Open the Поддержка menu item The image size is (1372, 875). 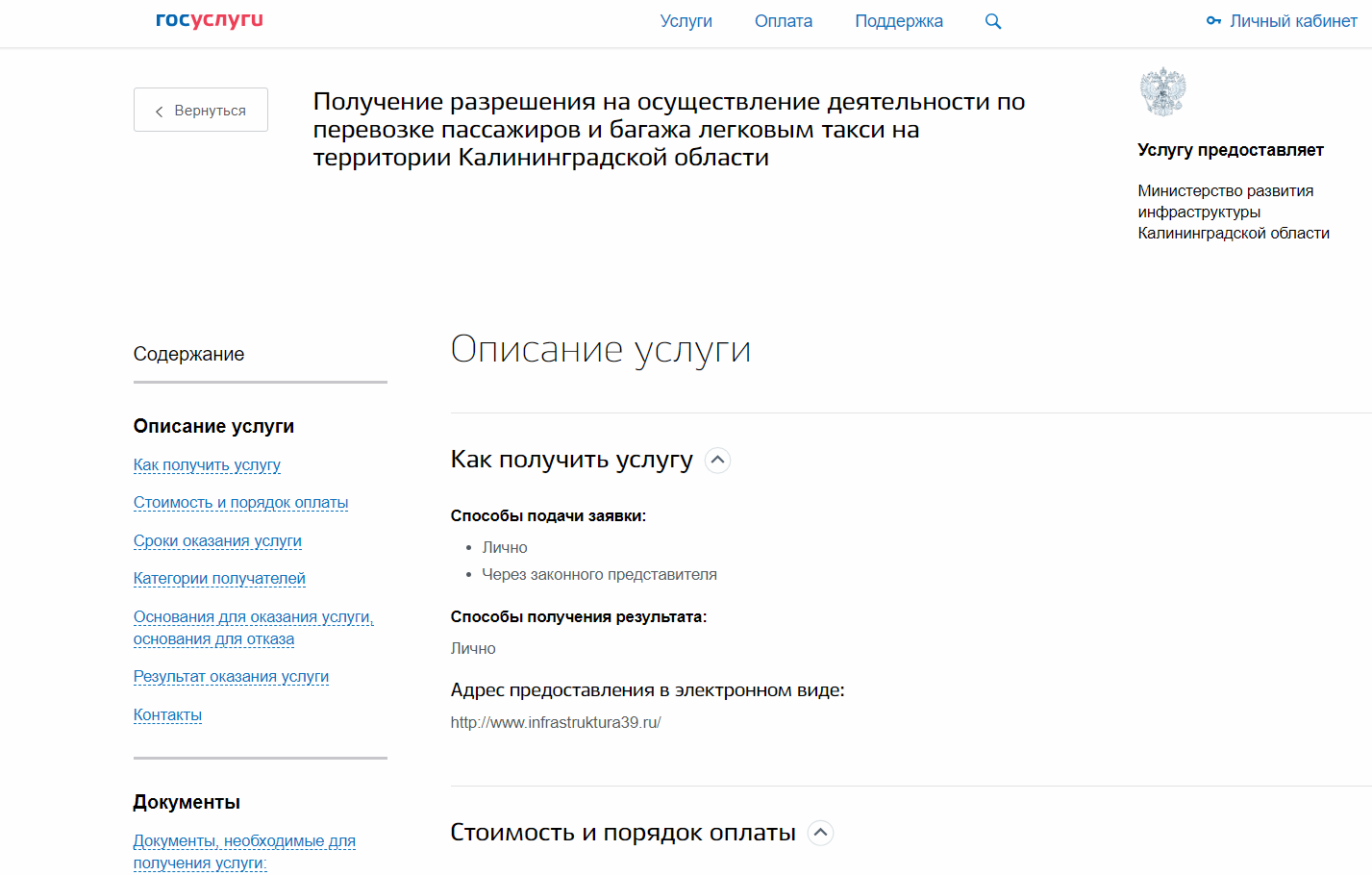[x=899, y=21]
